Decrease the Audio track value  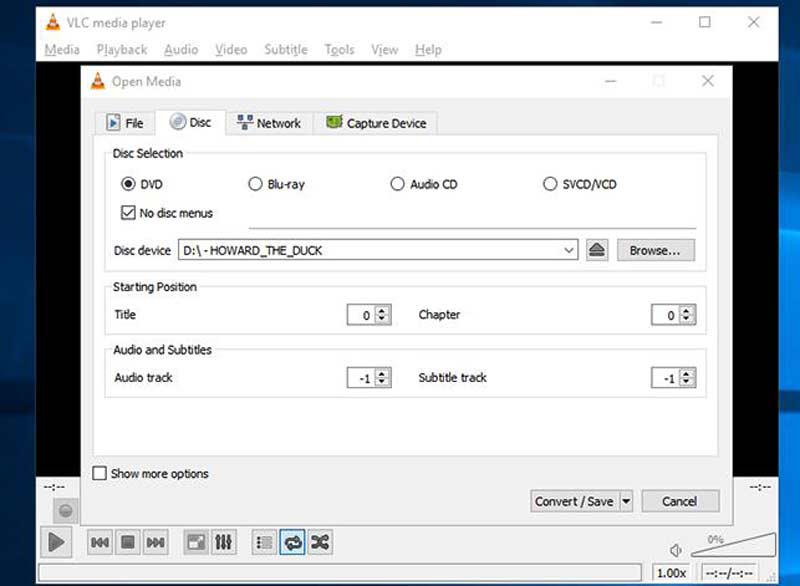pyautogui.click(x=382, y=383)
